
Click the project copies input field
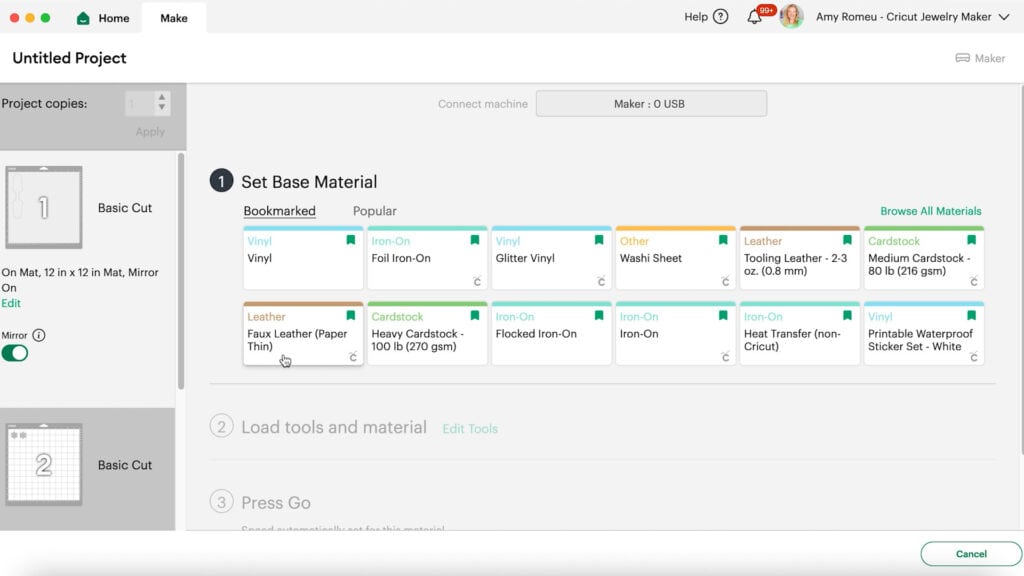pyautogui.click(x=140, y=103)
